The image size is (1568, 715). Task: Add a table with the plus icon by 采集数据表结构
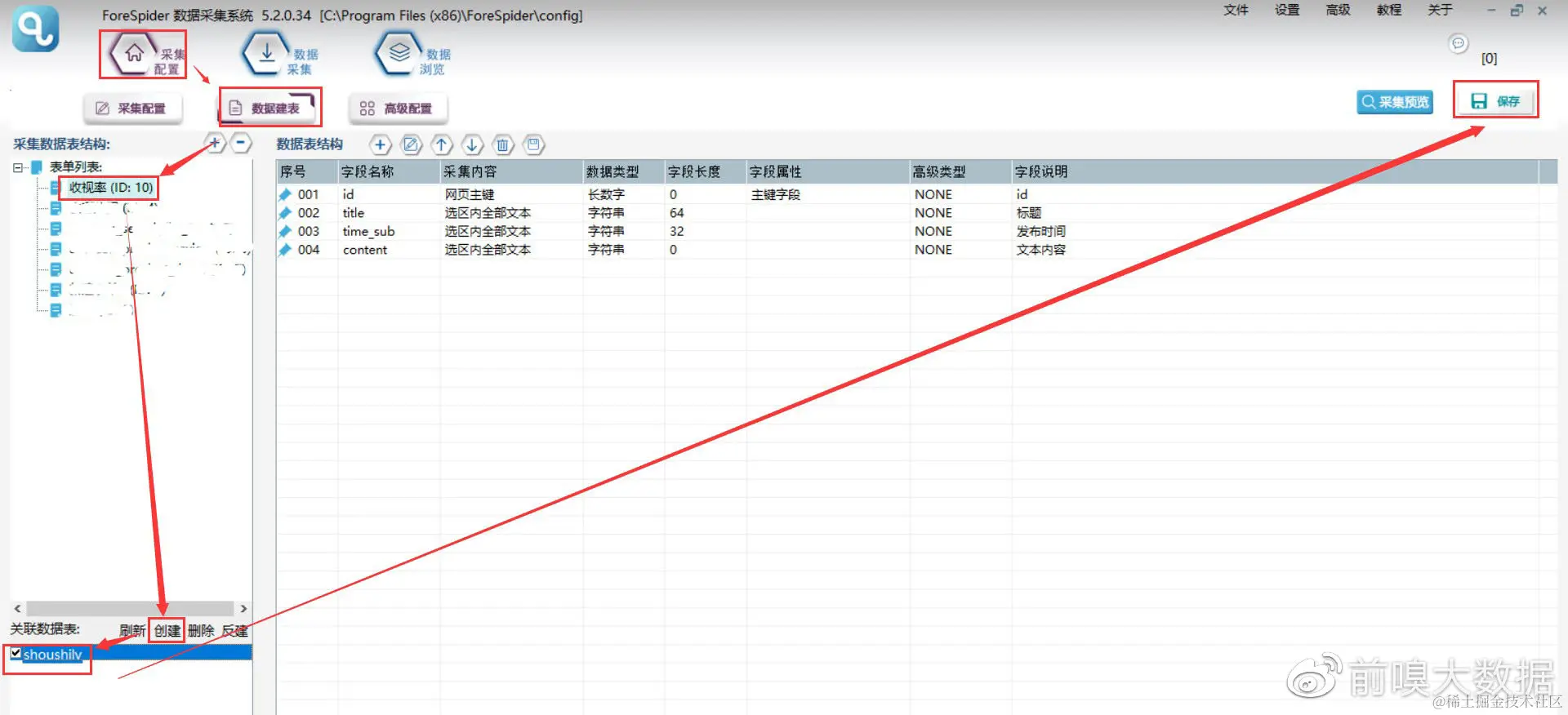(x=215, y=144)
